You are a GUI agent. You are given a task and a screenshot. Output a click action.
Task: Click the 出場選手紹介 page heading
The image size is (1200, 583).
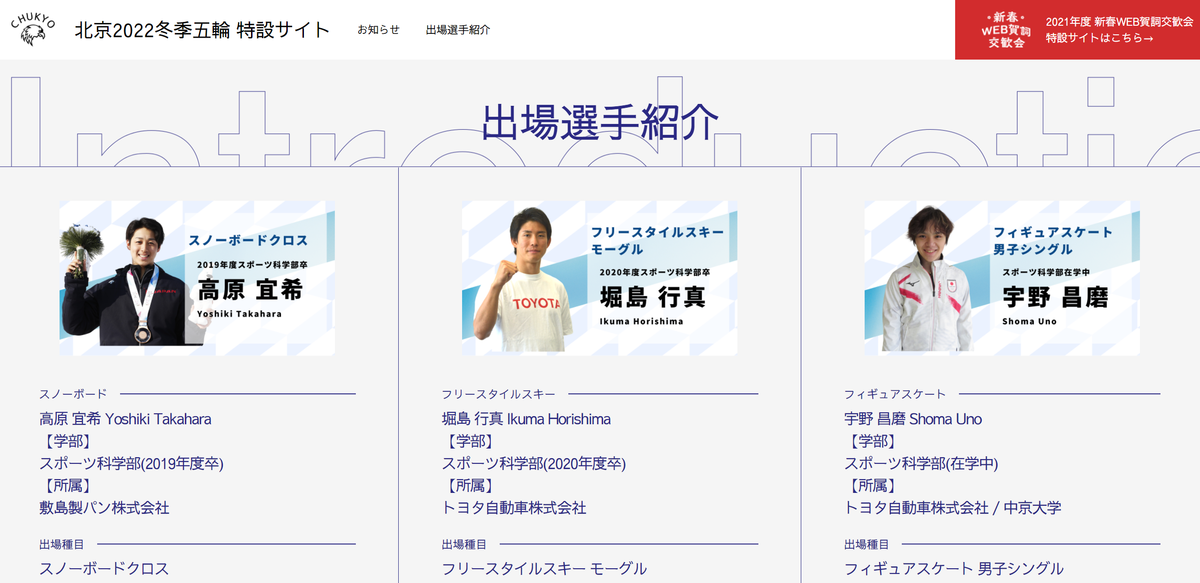(x=600, y=123)
